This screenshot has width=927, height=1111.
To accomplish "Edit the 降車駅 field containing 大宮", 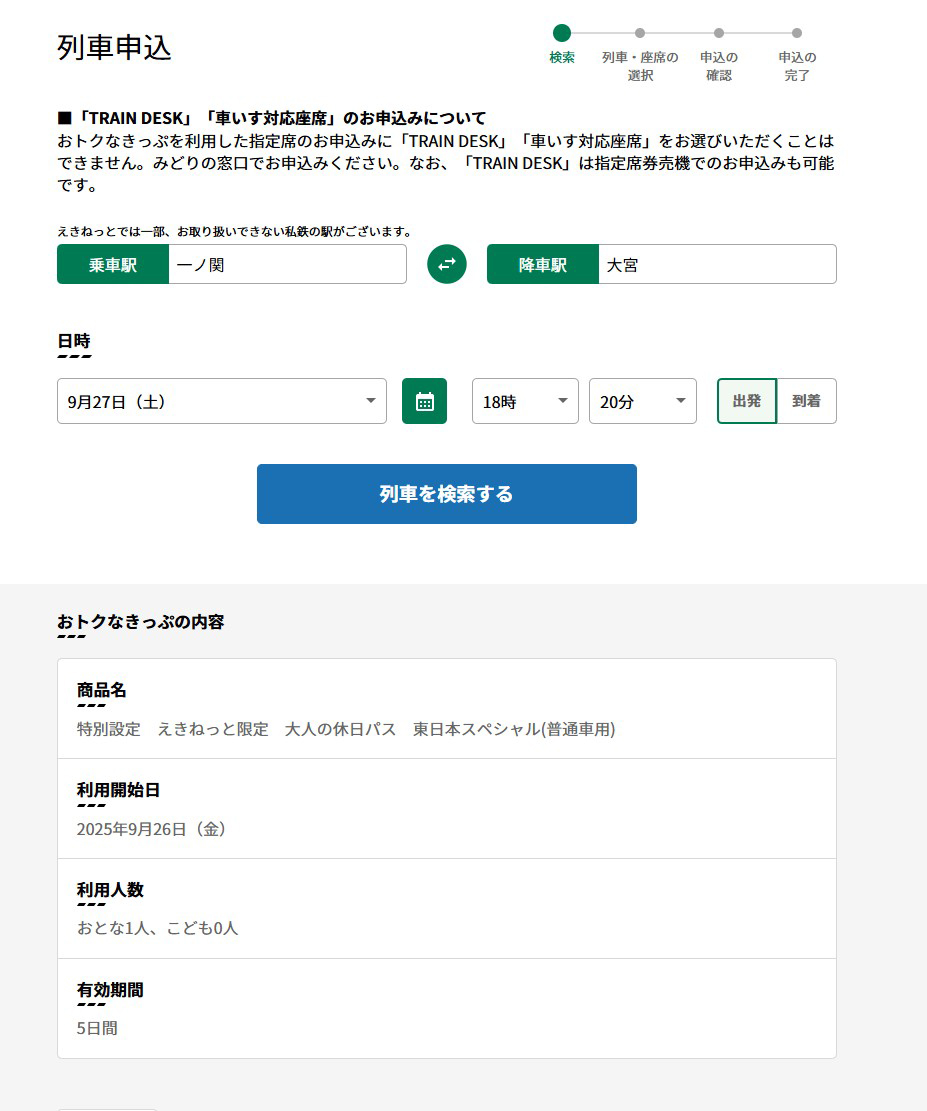I will (717, 264).
